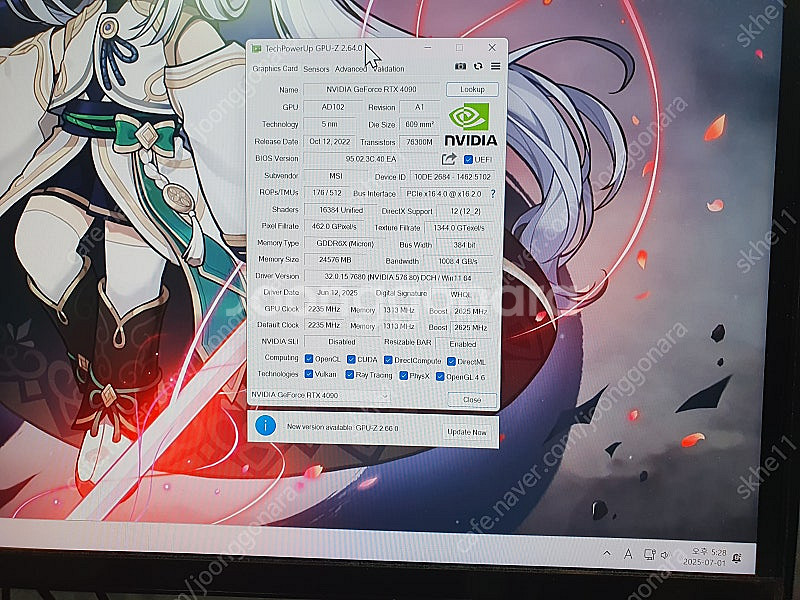Click the Default Clock Boost field 2625 MHz
This screenshot has width=800, height=600.
point(470,328)
